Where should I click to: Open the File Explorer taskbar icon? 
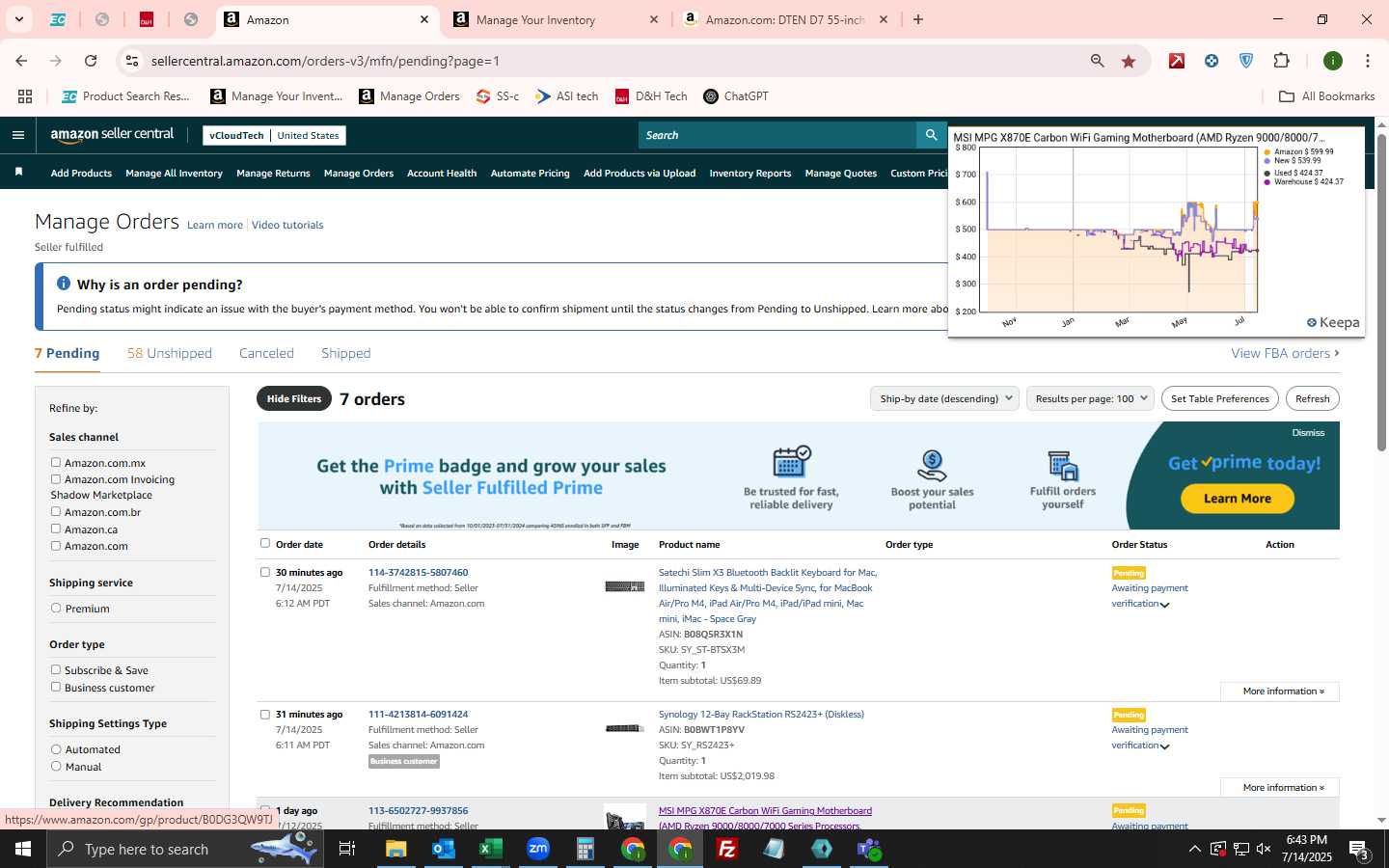point(396,849)
